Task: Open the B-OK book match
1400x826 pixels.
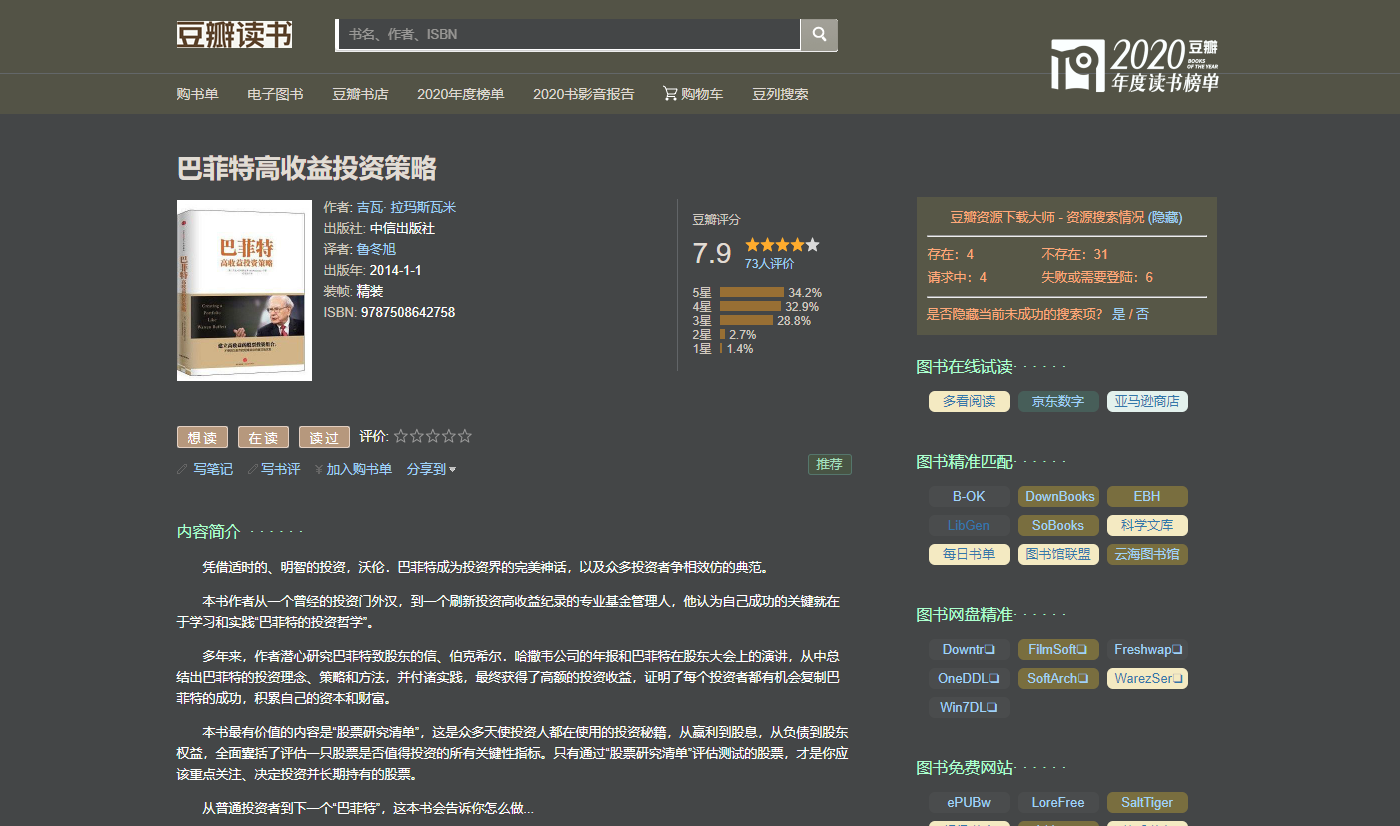Action: pyautogui.click(x=969, y=496)
